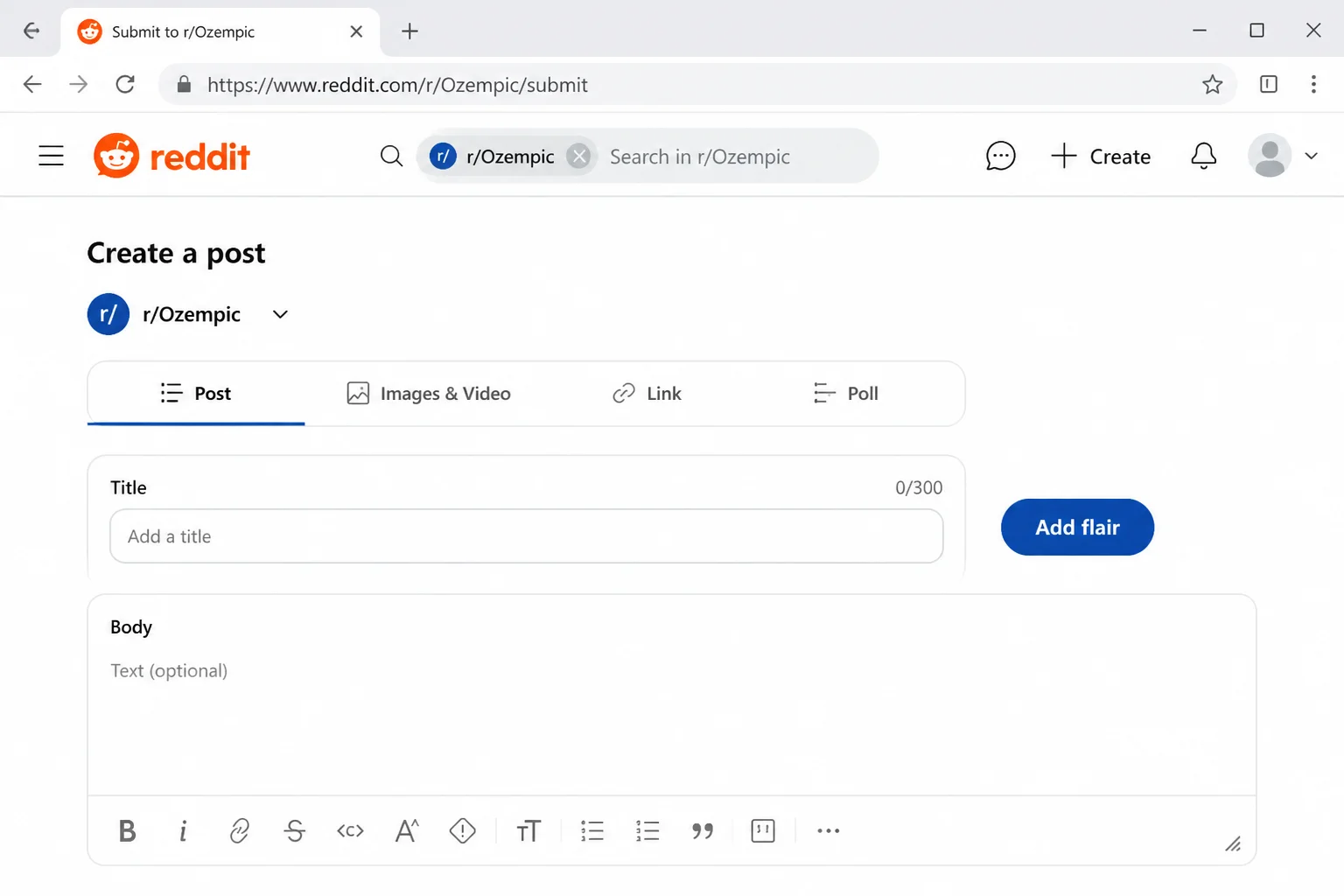The width and height of the screenshot is (1344, 896).
Task: Go to Reddit home via logo
Action: (171, 156)
